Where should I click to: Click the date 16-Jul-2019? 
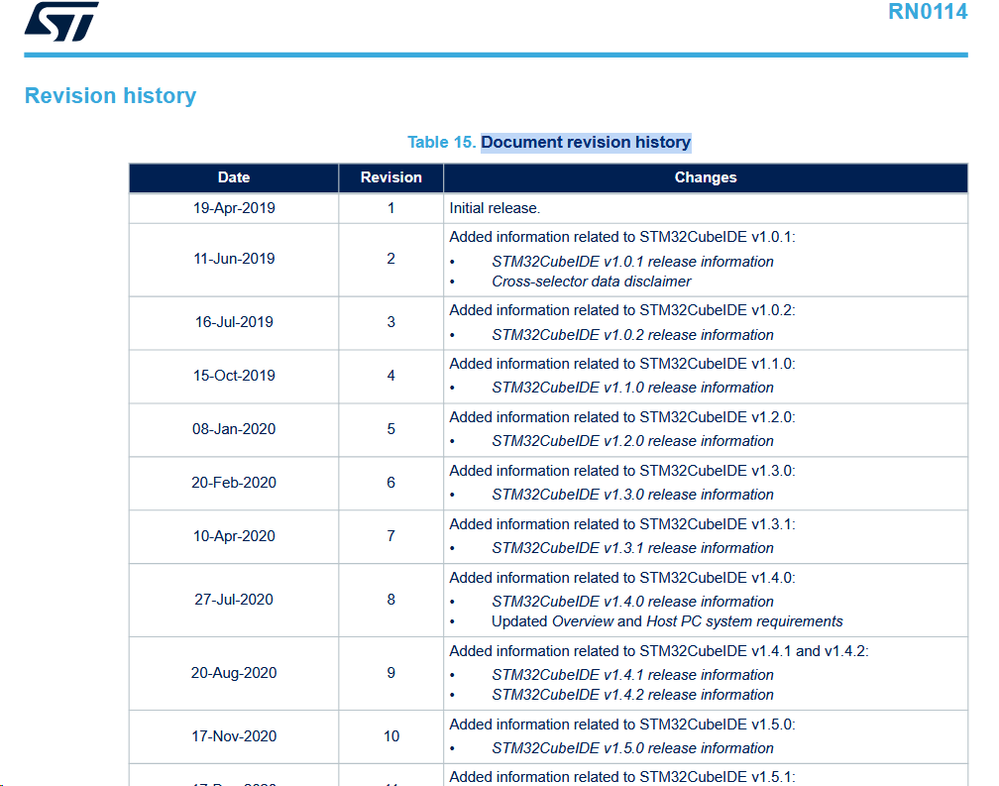(x=234, y=322)
